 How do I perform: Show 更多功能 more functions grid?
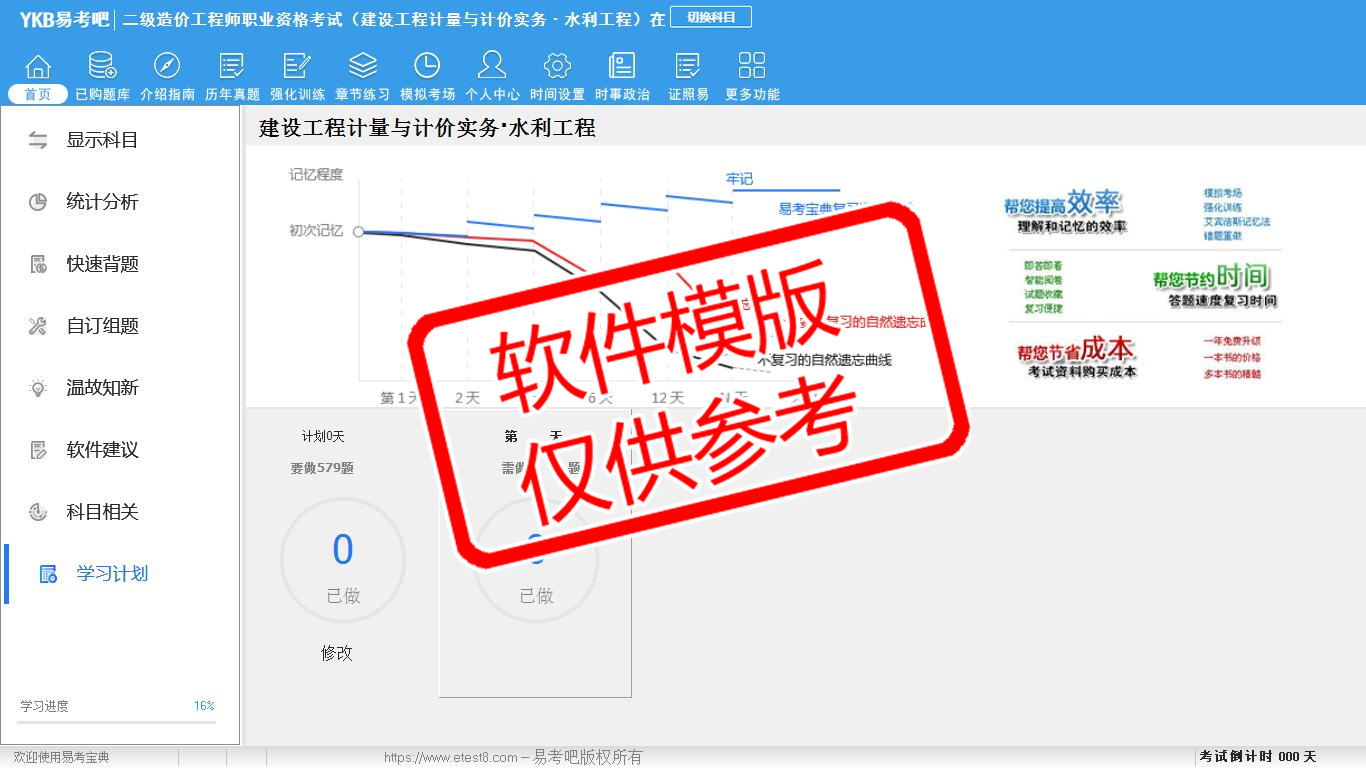[752, 67]
